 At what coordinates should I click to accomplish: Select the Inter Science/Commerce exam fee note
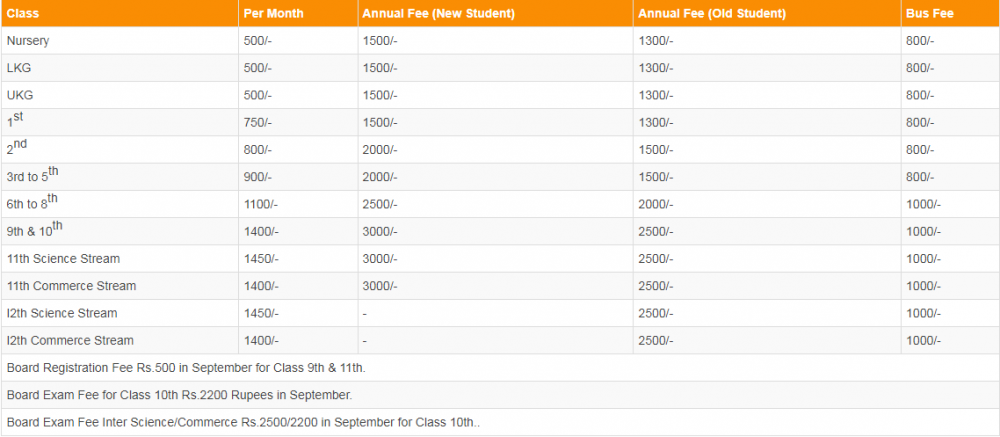(x=243, y=422)
